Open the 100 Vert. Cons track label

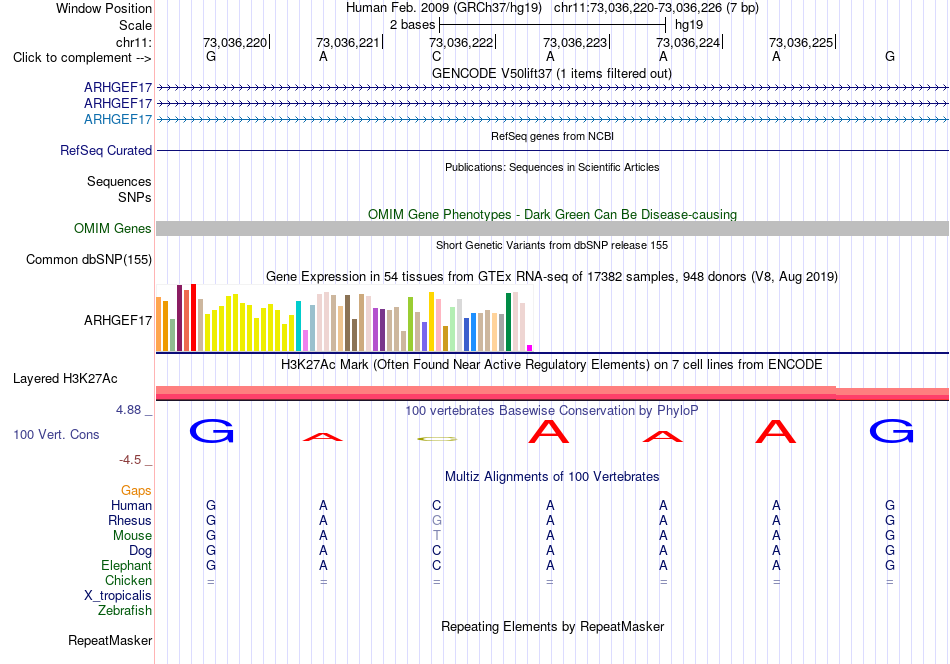coord(56,434)
